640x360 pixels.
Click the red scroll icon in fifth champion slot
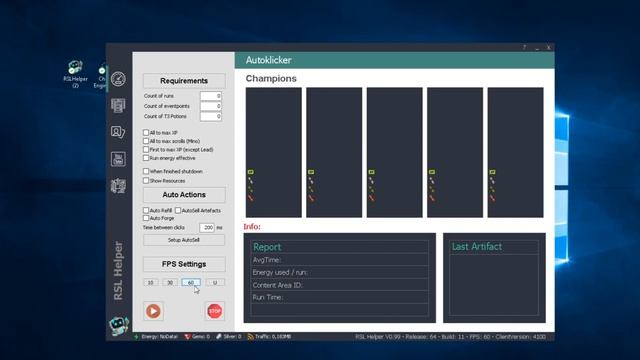coord(492,198)
